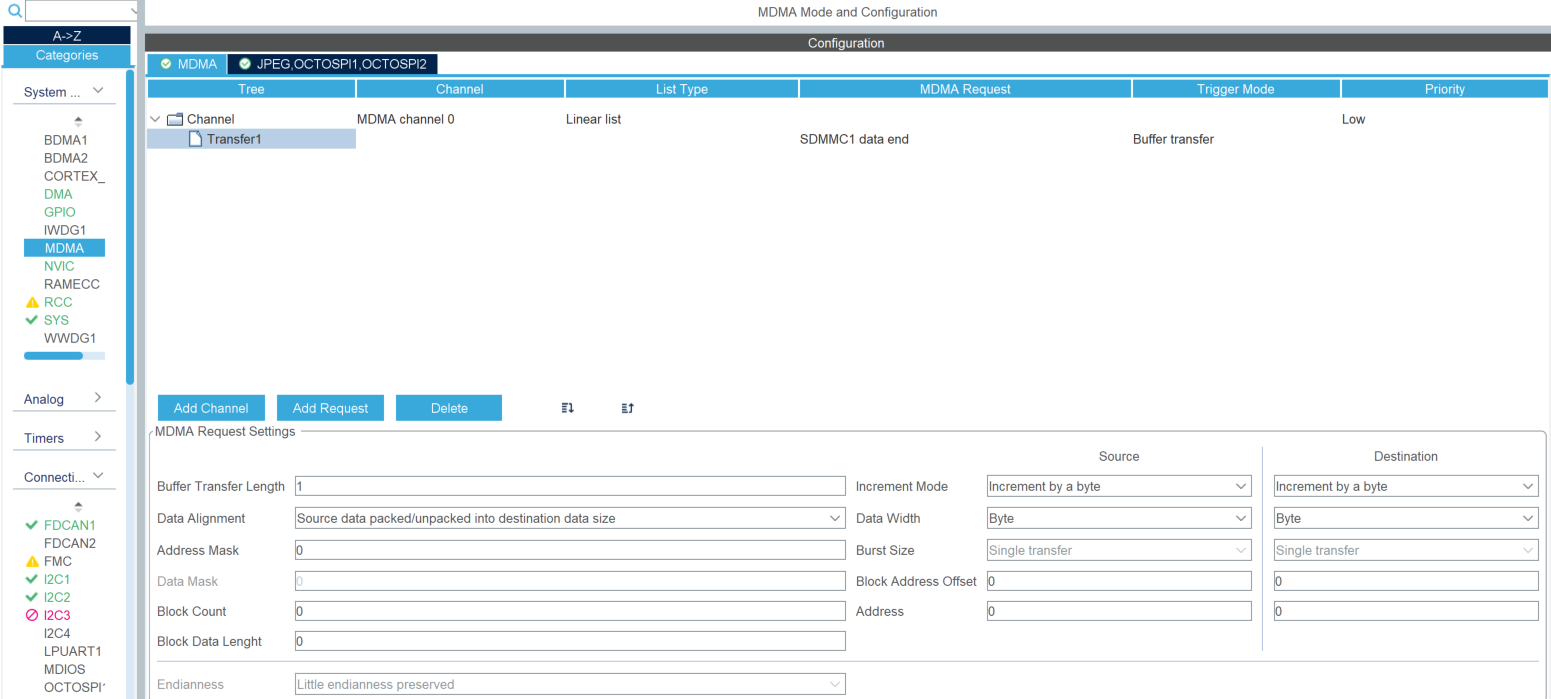This screenshot has height=699, width=1551.
Task: Click the checkmark icon beside FDCAN1
Action: 31,524
